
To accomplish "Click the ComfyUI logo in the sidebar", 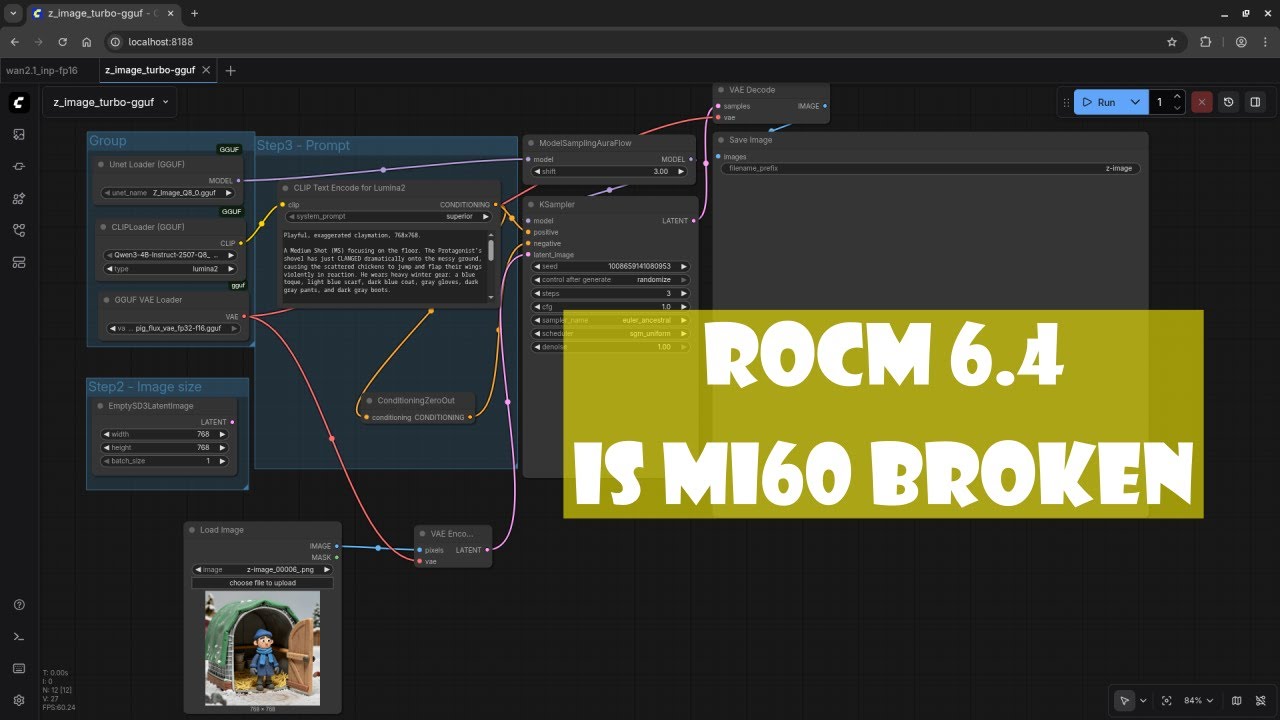I will [19, 103].
